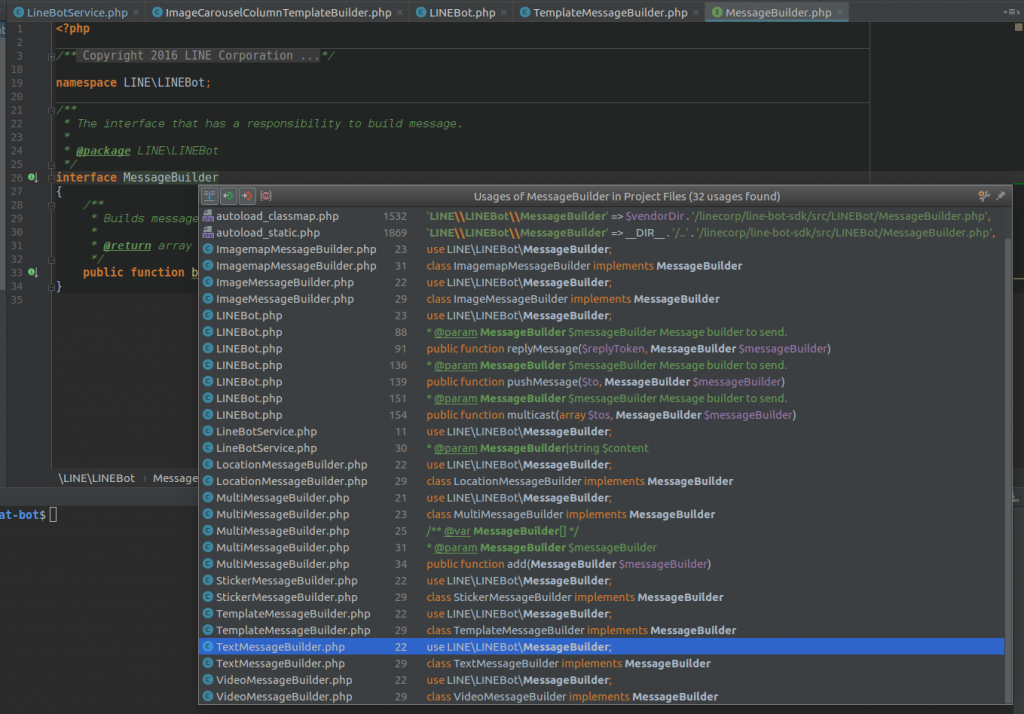Click \LINE\LINEBot breadcrumb in editor footer
This screenshot has width=1024, height=714.
pos(96,478)
